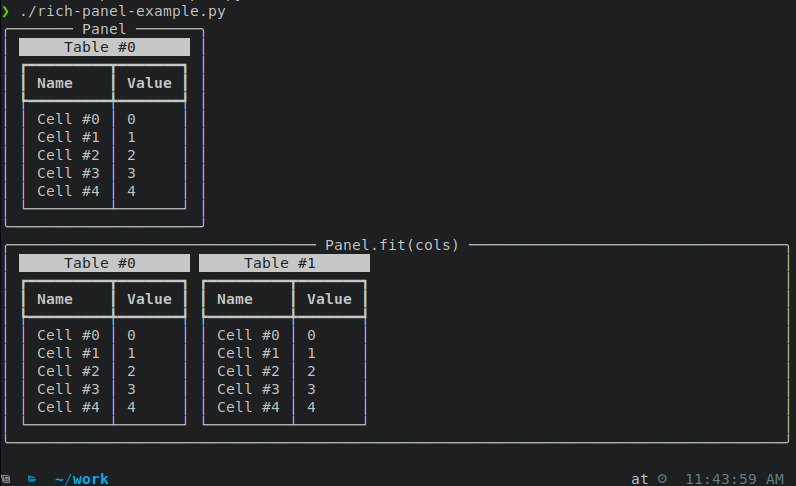Select Cell #0 in Table #1
The width and height of the screenshot is (796, 486).
point(249,335)
